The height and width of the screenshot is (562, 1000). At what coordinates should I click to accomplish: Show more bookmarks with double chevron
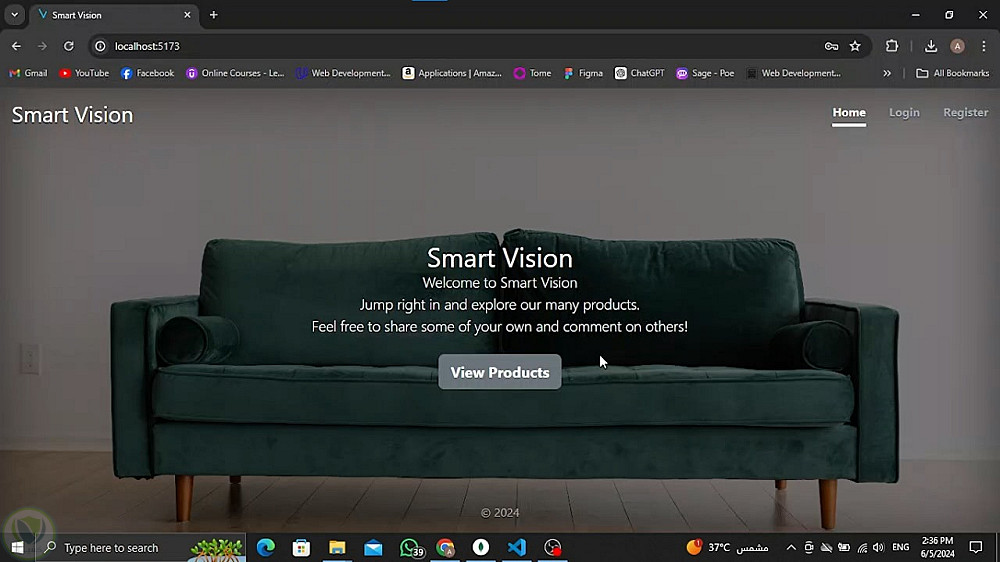pos(886,73)
